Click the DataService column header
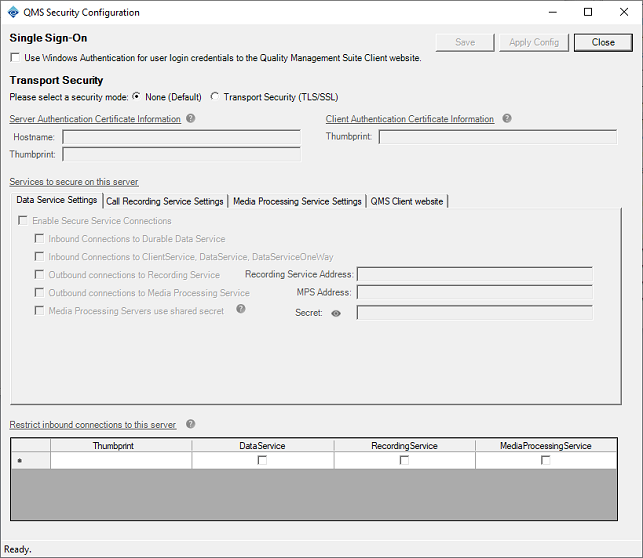 (262, 446)
